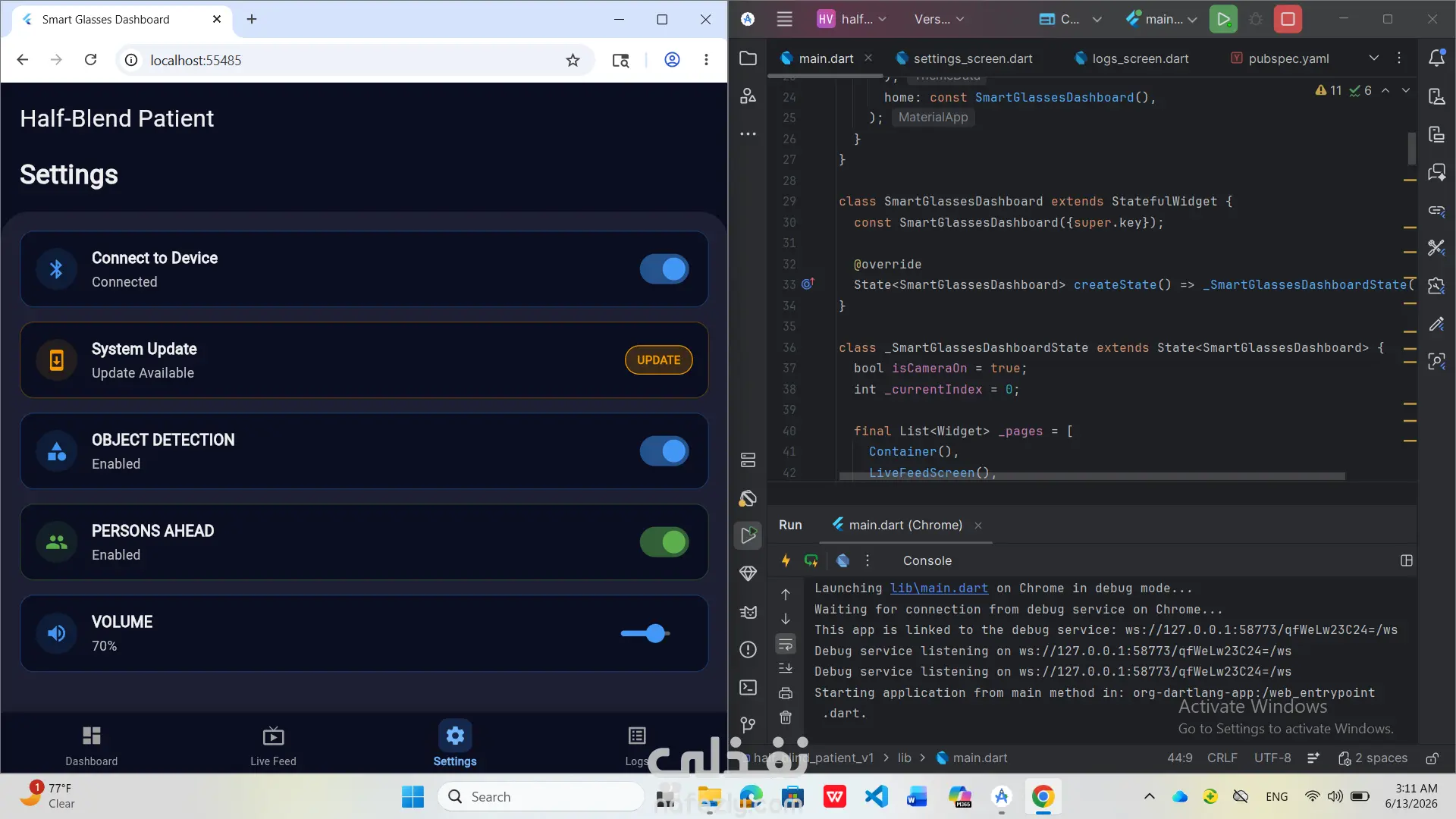Screen dimensions: 1456x819
Task: Close the main.dart (Chrome) run tab
Action: click(x=978, y=526)
